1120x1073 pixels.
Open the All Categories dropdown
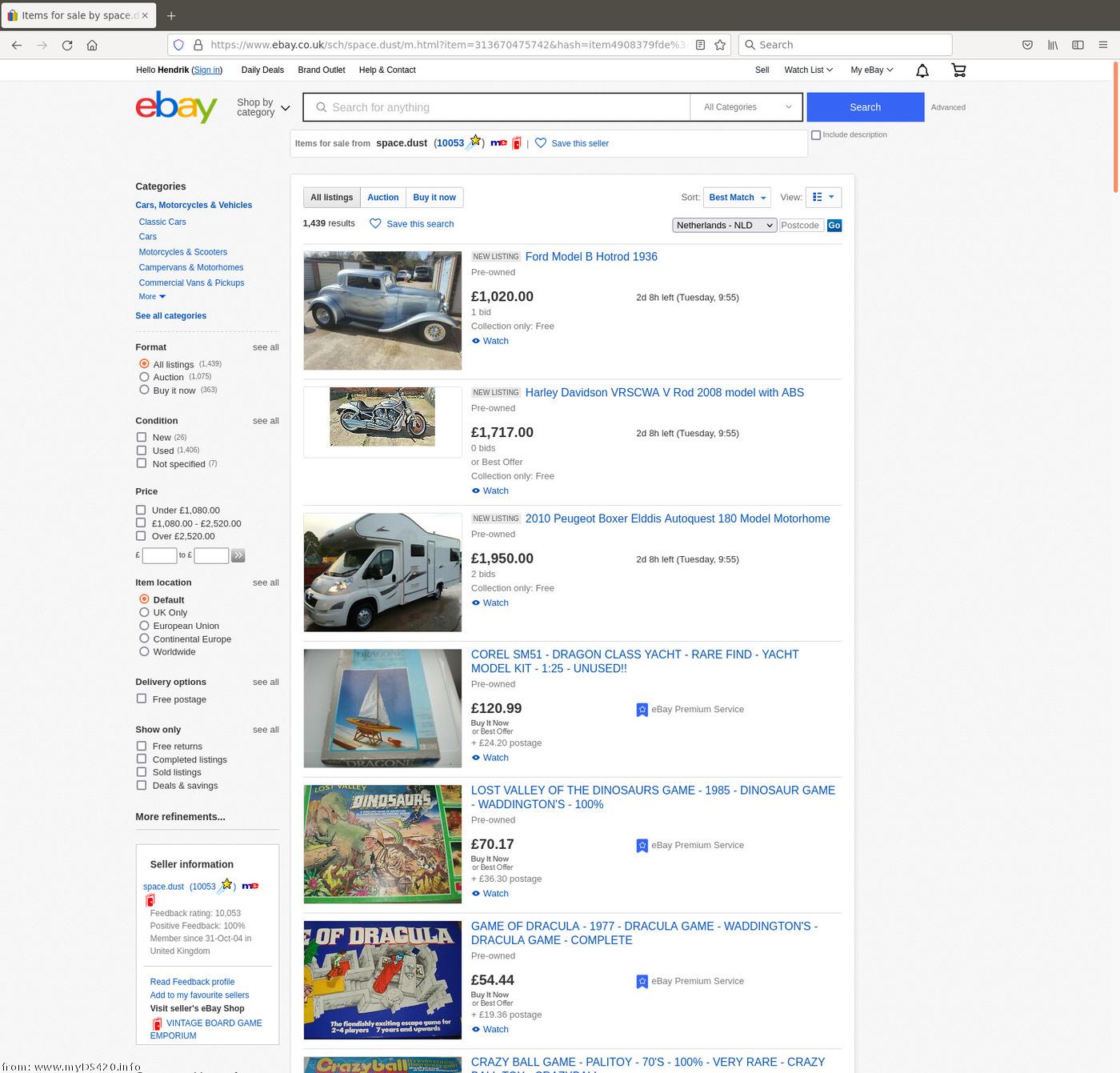[746, 107]
